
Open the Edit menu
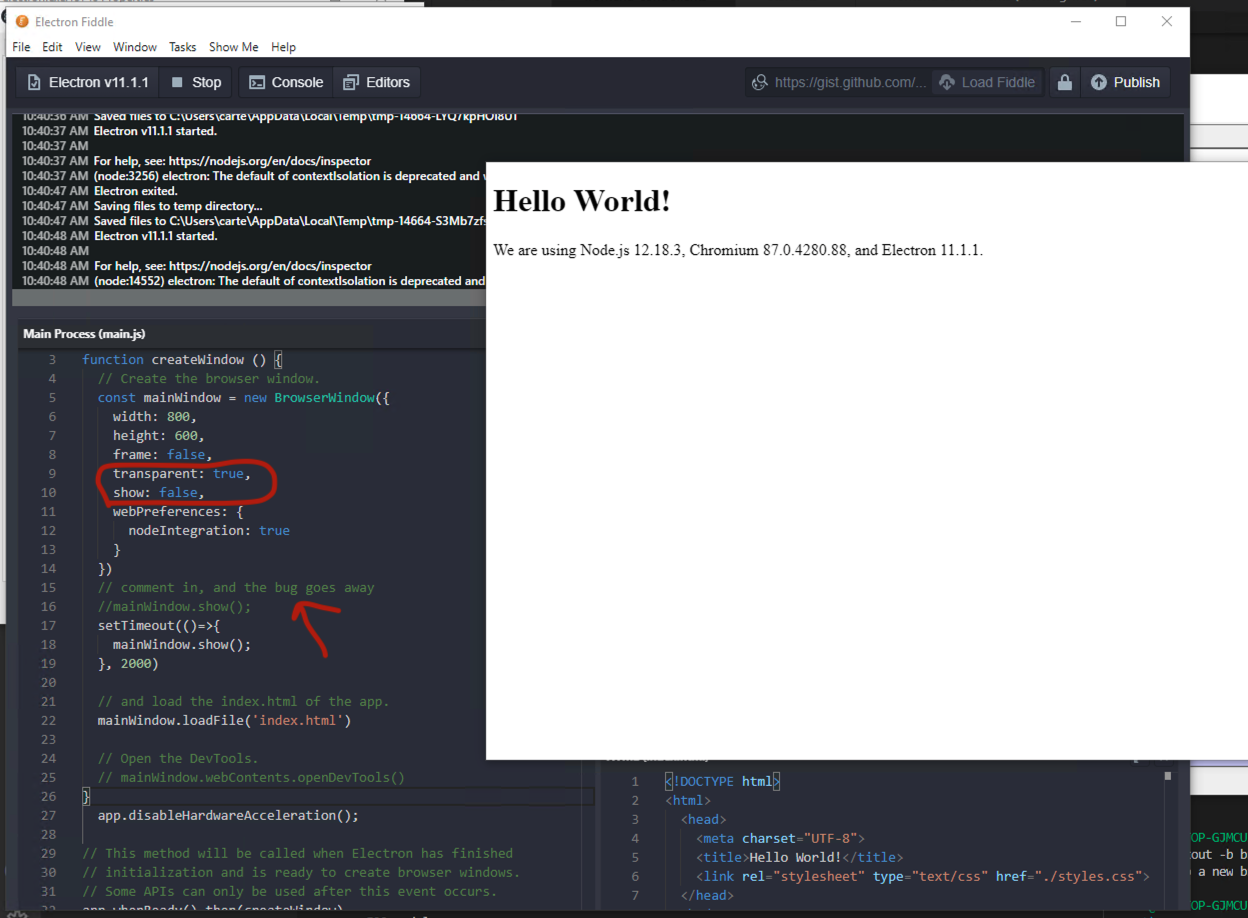click(x=52, y=47)
